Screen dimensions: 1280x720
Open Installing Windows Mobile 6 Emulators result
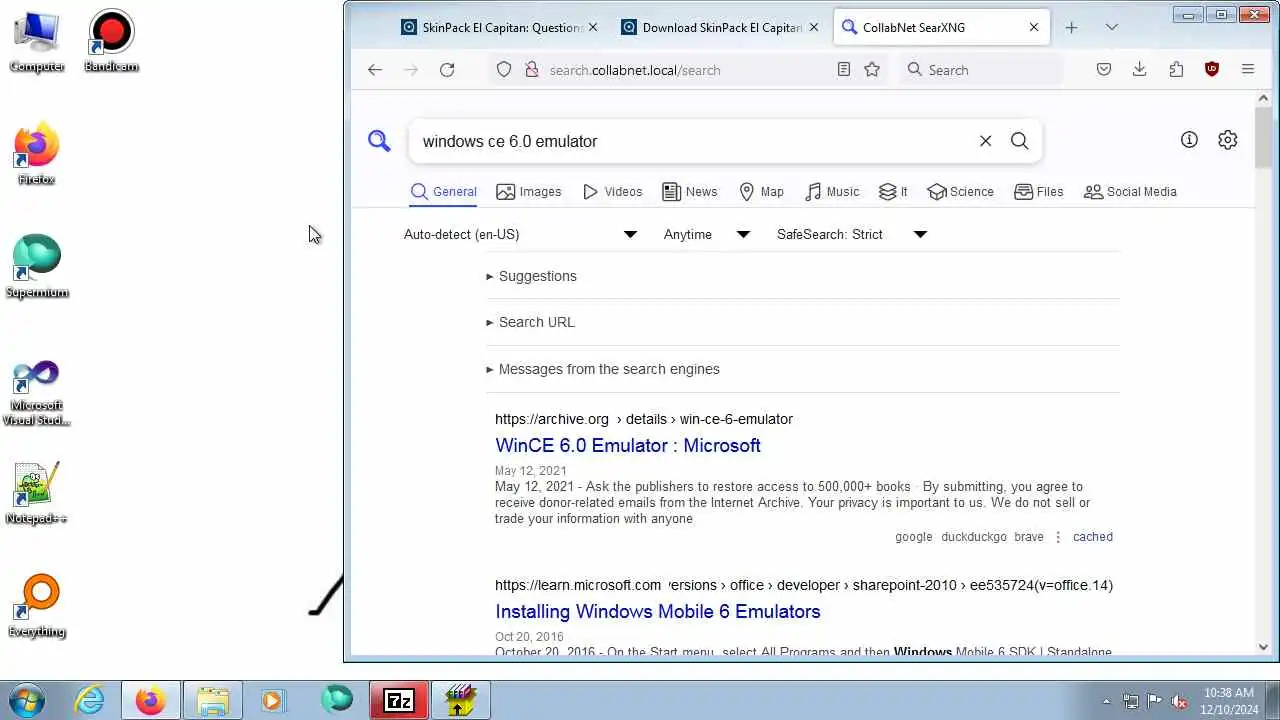[x=658, y=611]
